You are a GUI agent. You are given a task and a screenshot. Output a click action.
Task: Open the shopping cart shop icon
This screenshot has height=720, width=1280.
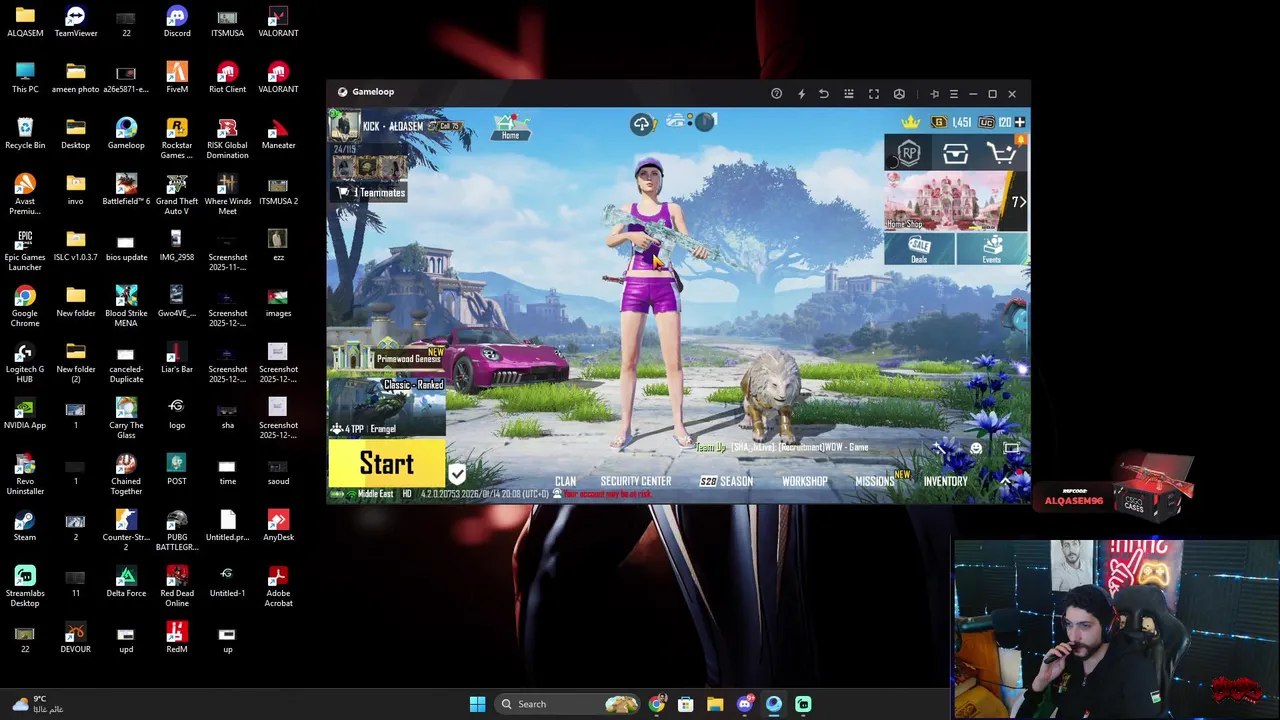coord(1001,153)
